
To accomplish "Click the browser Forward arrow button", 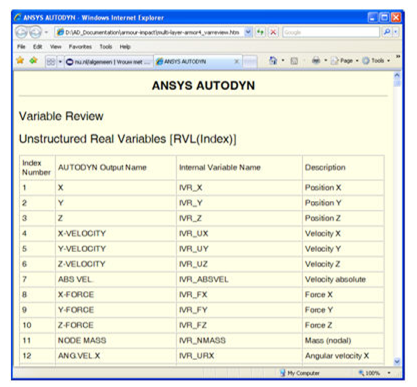I will coord(35,32).
